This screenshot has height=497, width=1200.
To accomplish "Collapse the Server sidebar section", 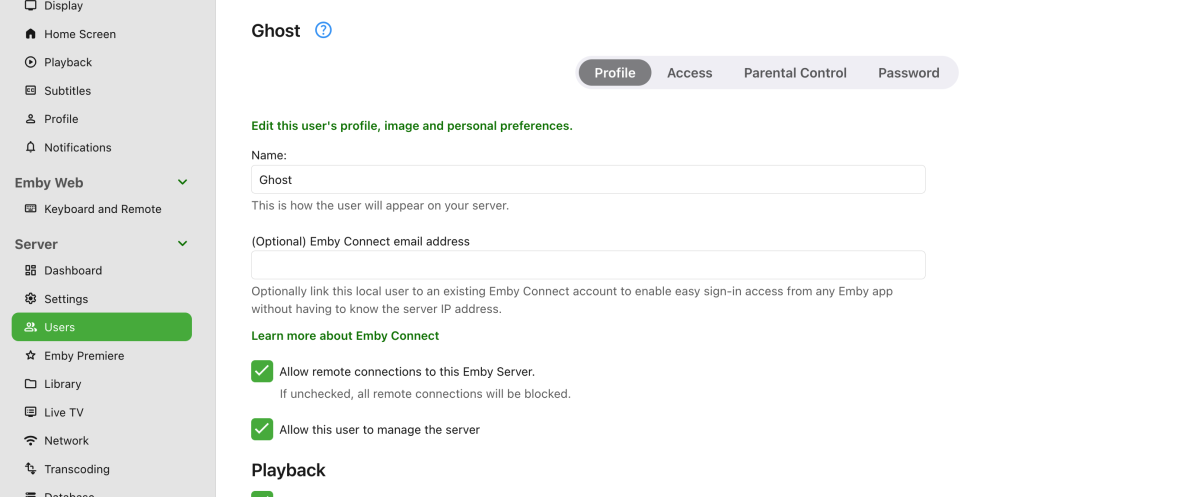I will tap(182, 244).
